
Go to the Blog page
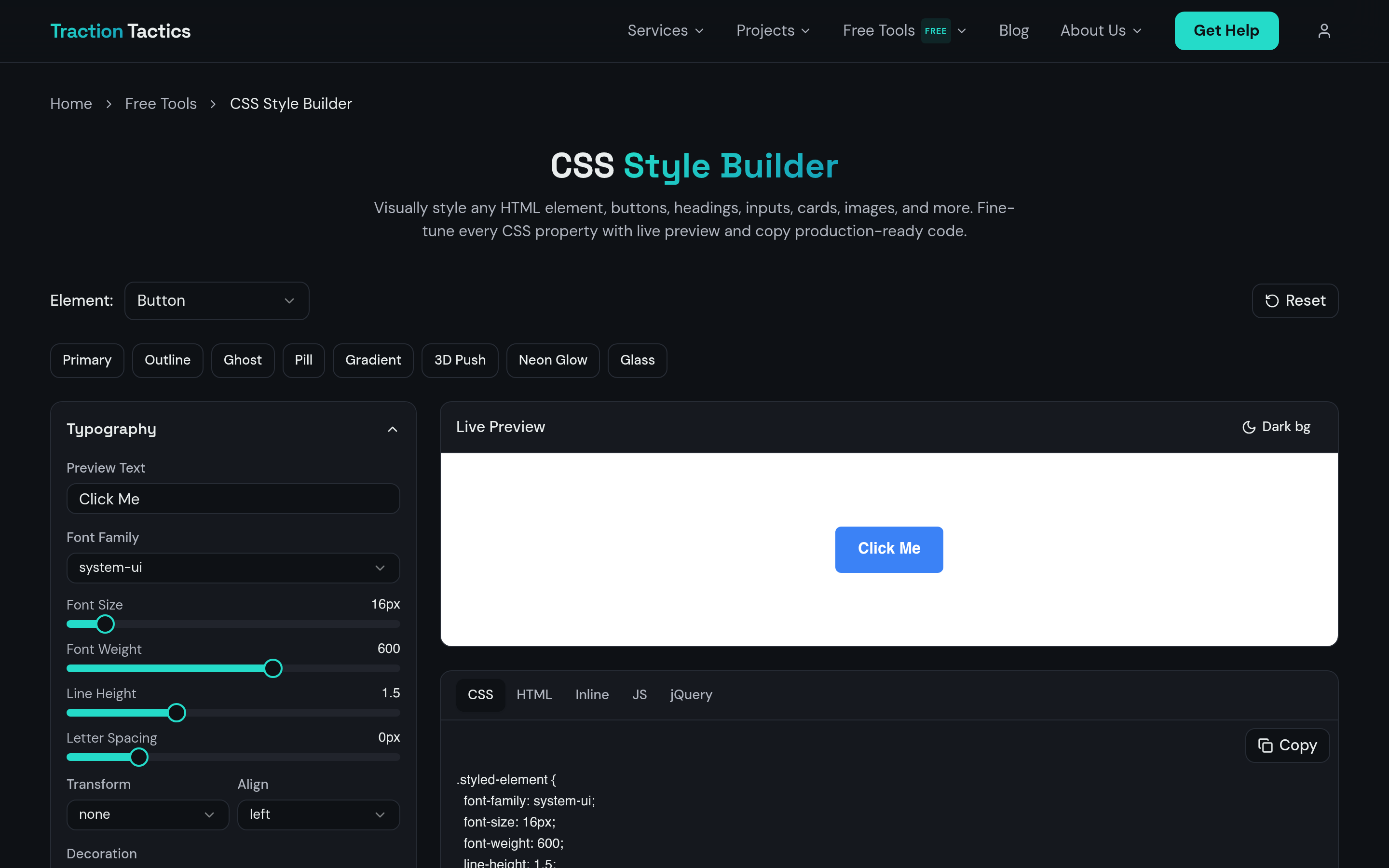[1014, 31]
